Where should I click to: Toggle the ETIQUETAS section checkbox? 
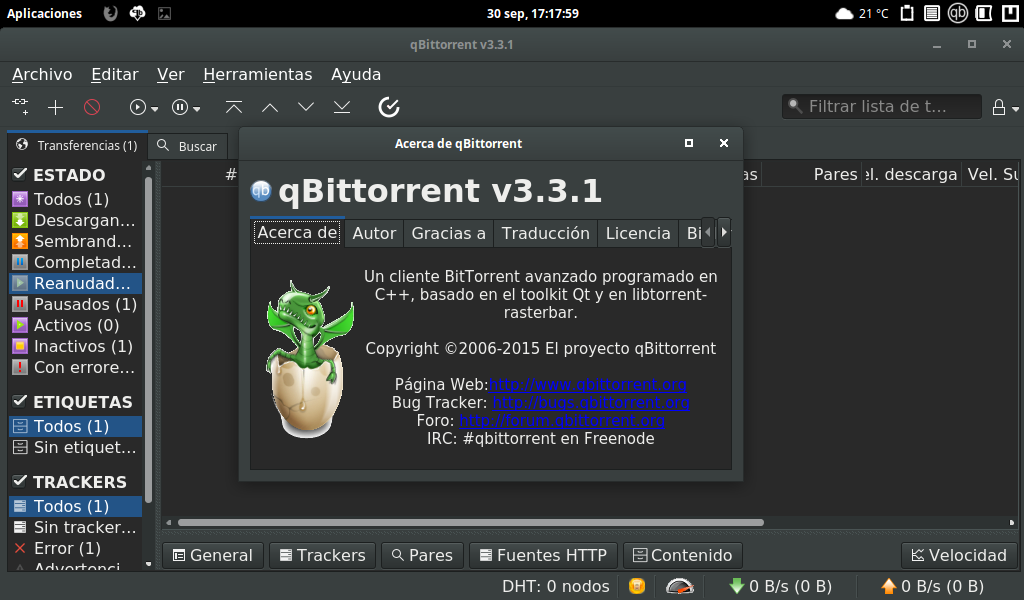coord(20,401)
